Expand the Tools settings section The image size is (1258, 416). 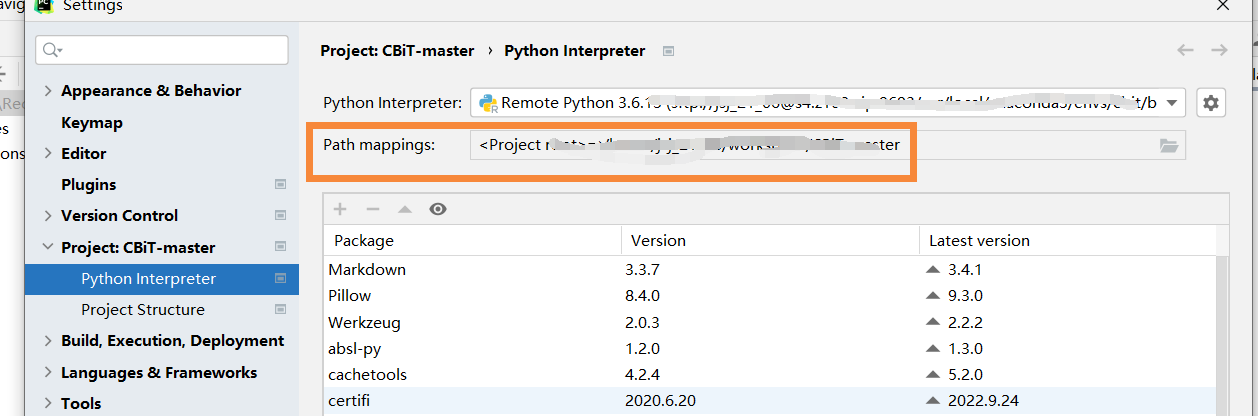coord(48,404)
